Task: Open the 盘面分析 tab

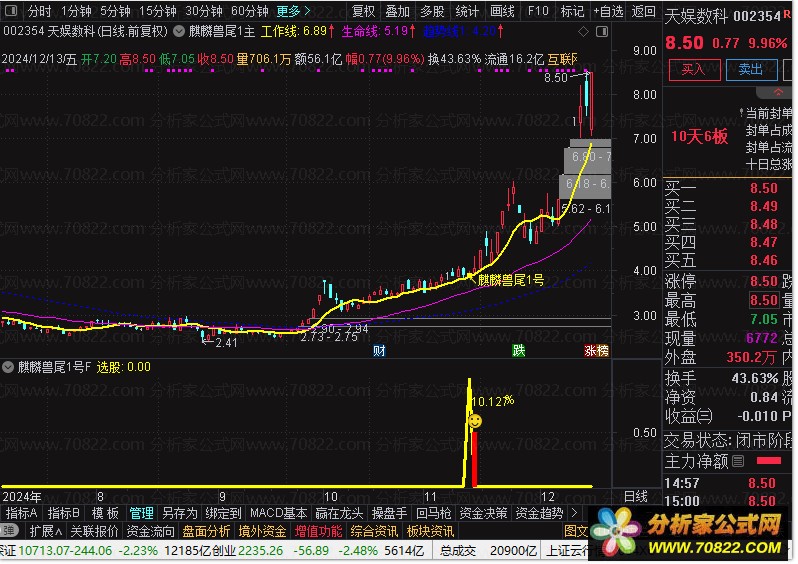Action: 206,531
